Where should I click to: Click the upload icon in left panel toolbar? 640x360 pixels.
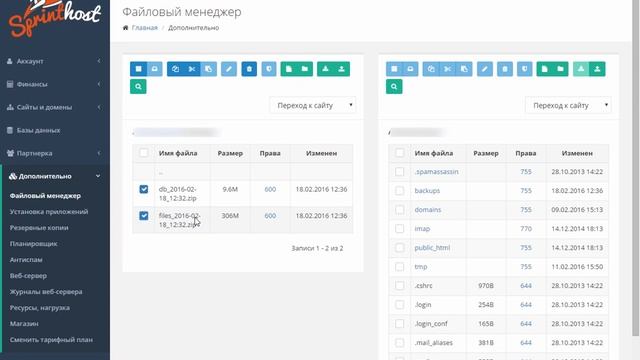point(342,69)
